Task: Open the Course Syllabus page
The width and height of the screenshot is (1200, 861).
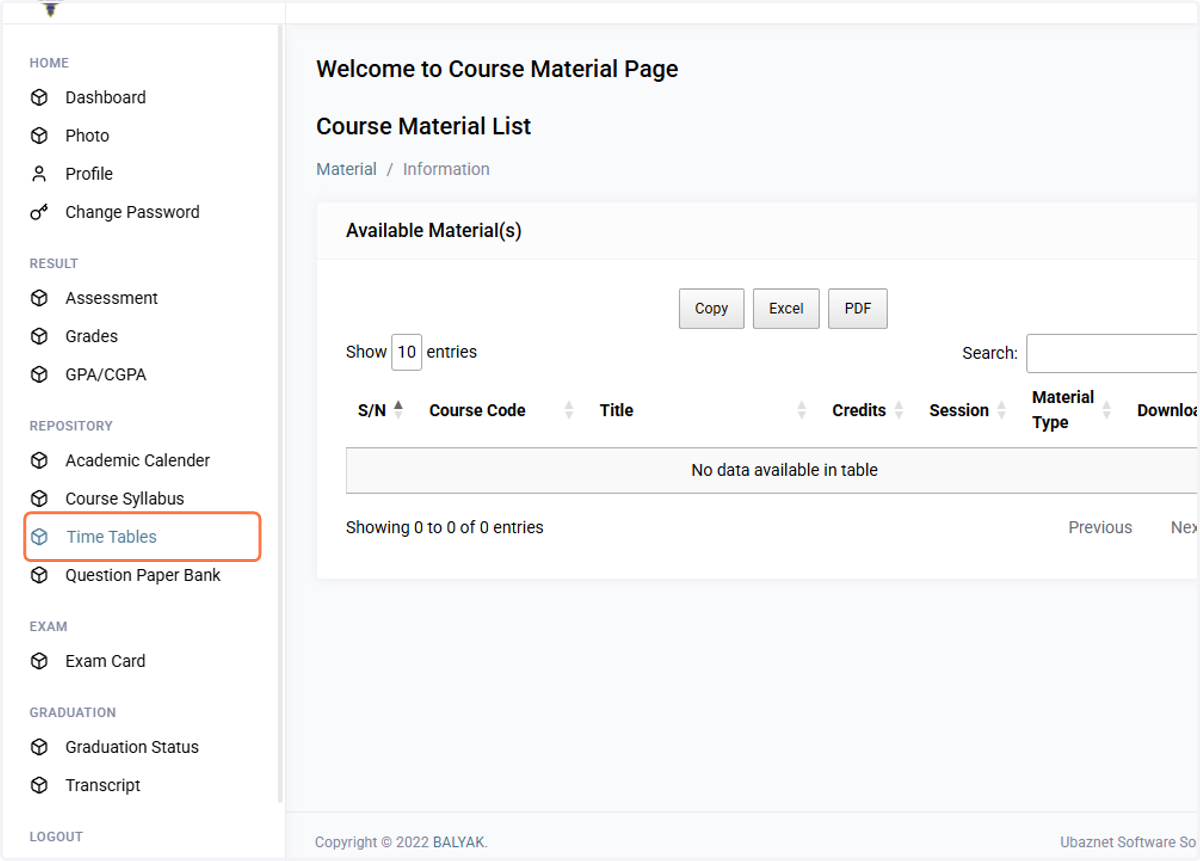Action: click(124, 498)
